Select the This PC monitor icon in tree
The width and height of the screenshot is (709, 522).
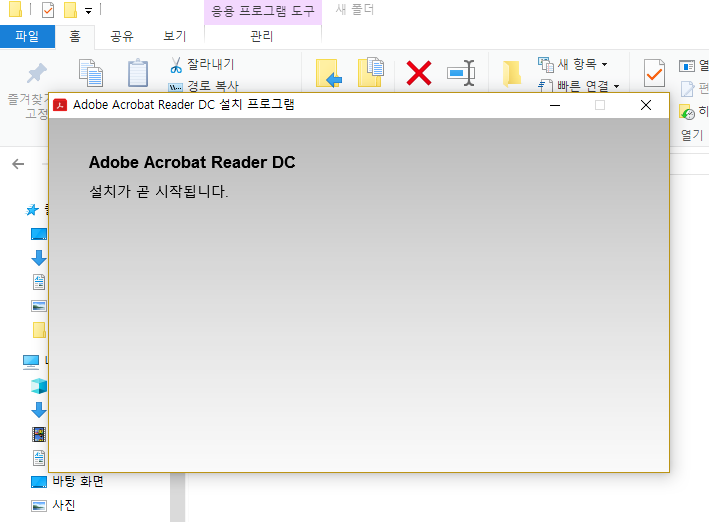[x=31, y=361]
